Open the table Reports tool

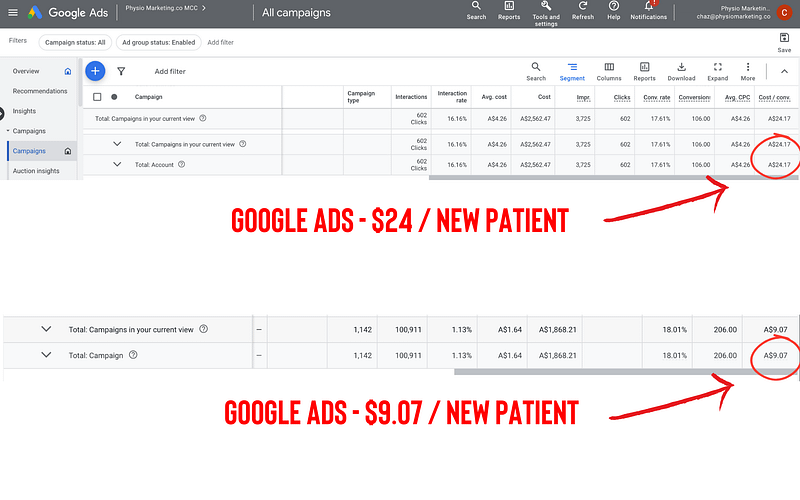[x=644, y=71]
